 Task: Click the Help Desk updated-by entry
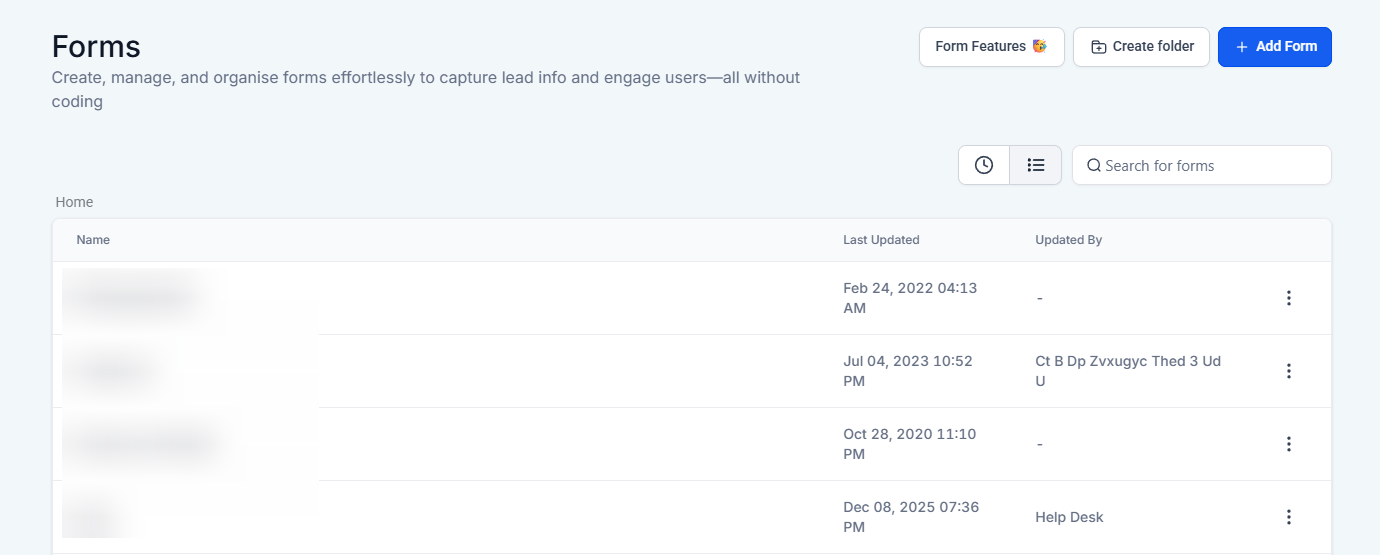click(x=1069, y=517)
